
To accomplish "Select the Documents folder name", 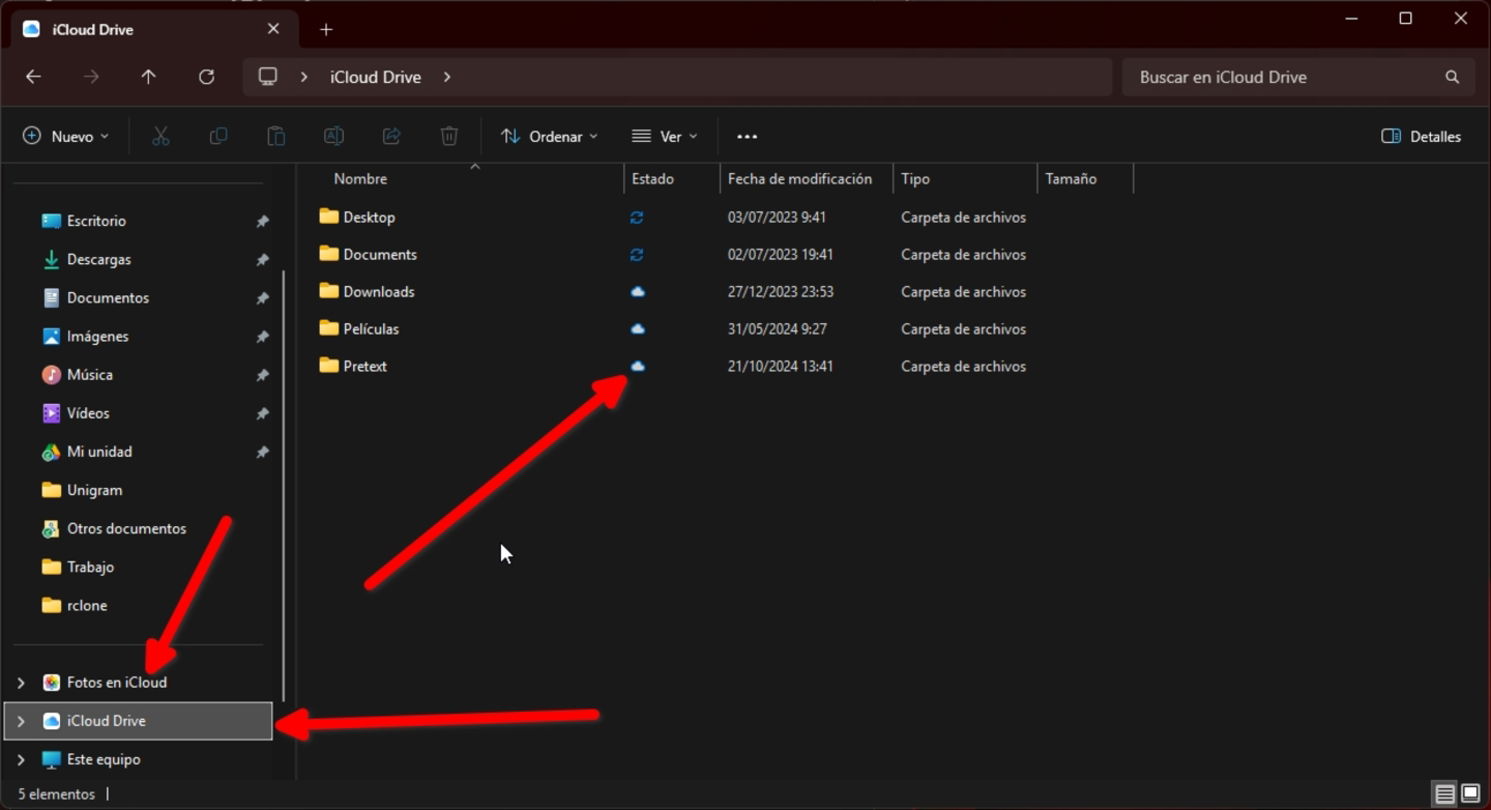I will [x=380, y=254].
